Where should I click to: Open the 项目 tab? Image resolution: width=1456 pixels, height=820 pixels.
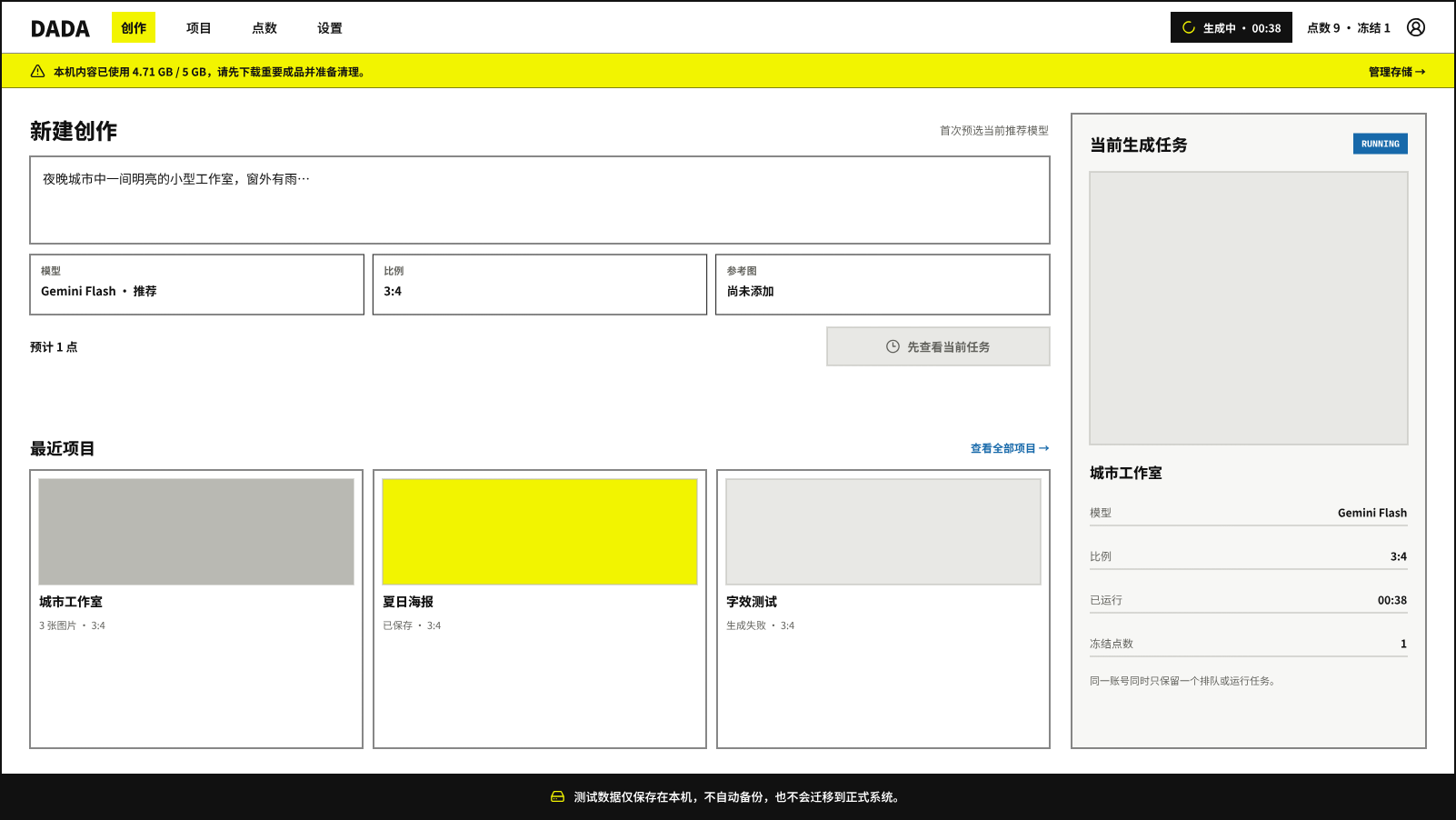pyautogui.click(x=199, y=27)
